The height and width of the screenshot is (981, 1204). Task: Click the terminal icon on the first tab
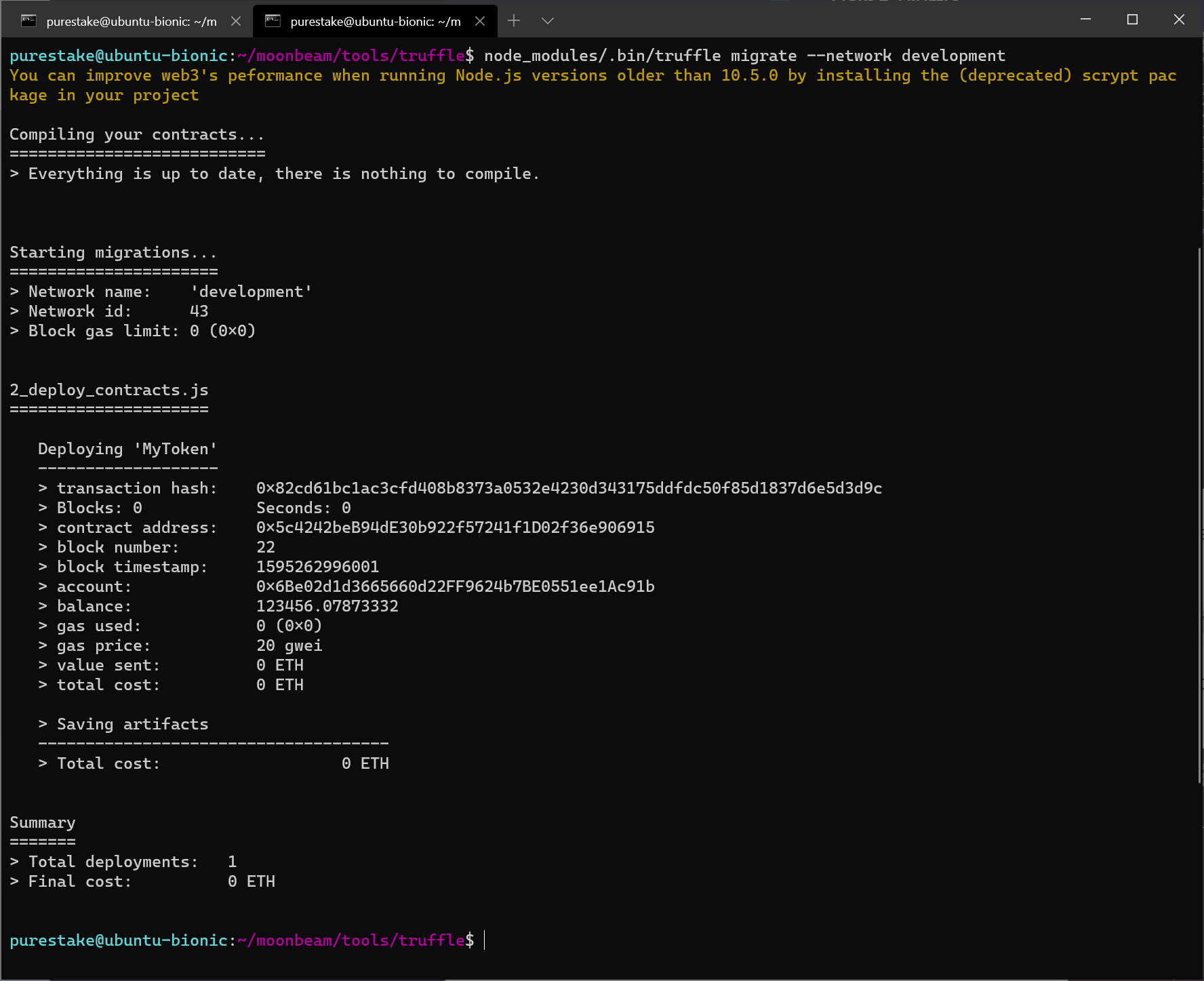[x=29, y=21]
